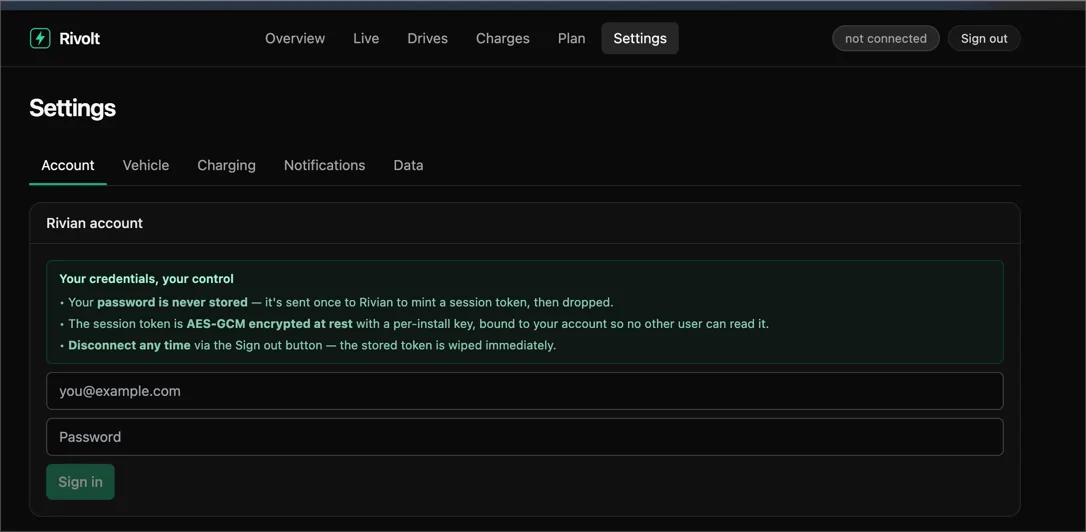Viewport: 1086px width, 532px height.
Task: Click the 'password is never stored' bullet
Action: pyautogui.click(x=337, y=303)
